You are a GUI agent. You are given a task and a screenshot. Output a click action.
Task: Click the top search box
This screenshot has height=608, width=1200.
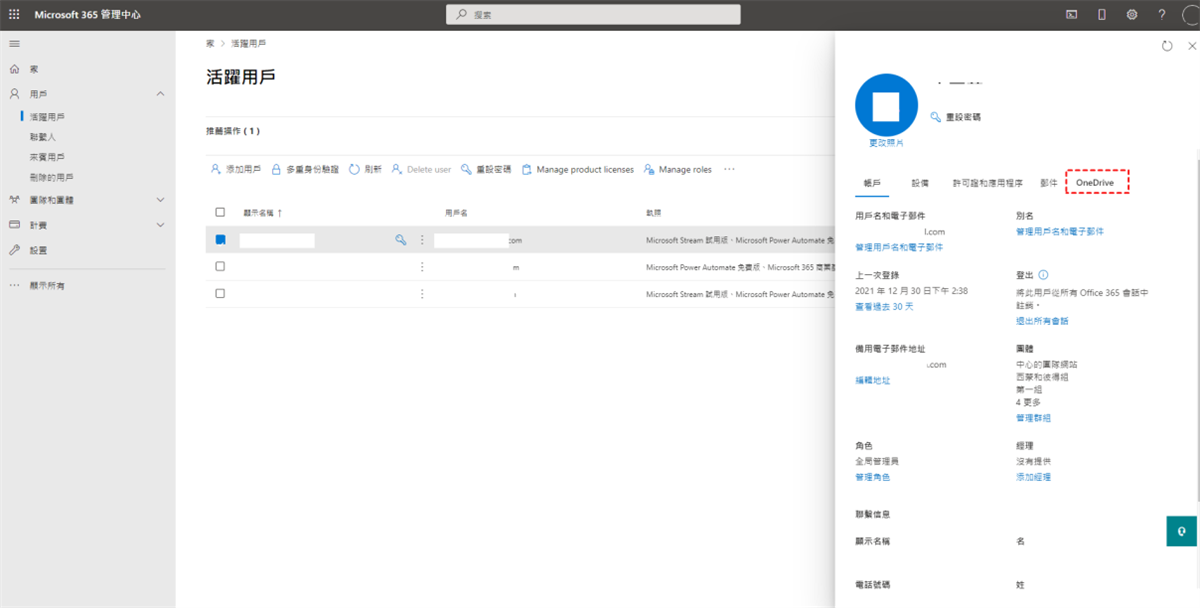click(593, 15)
